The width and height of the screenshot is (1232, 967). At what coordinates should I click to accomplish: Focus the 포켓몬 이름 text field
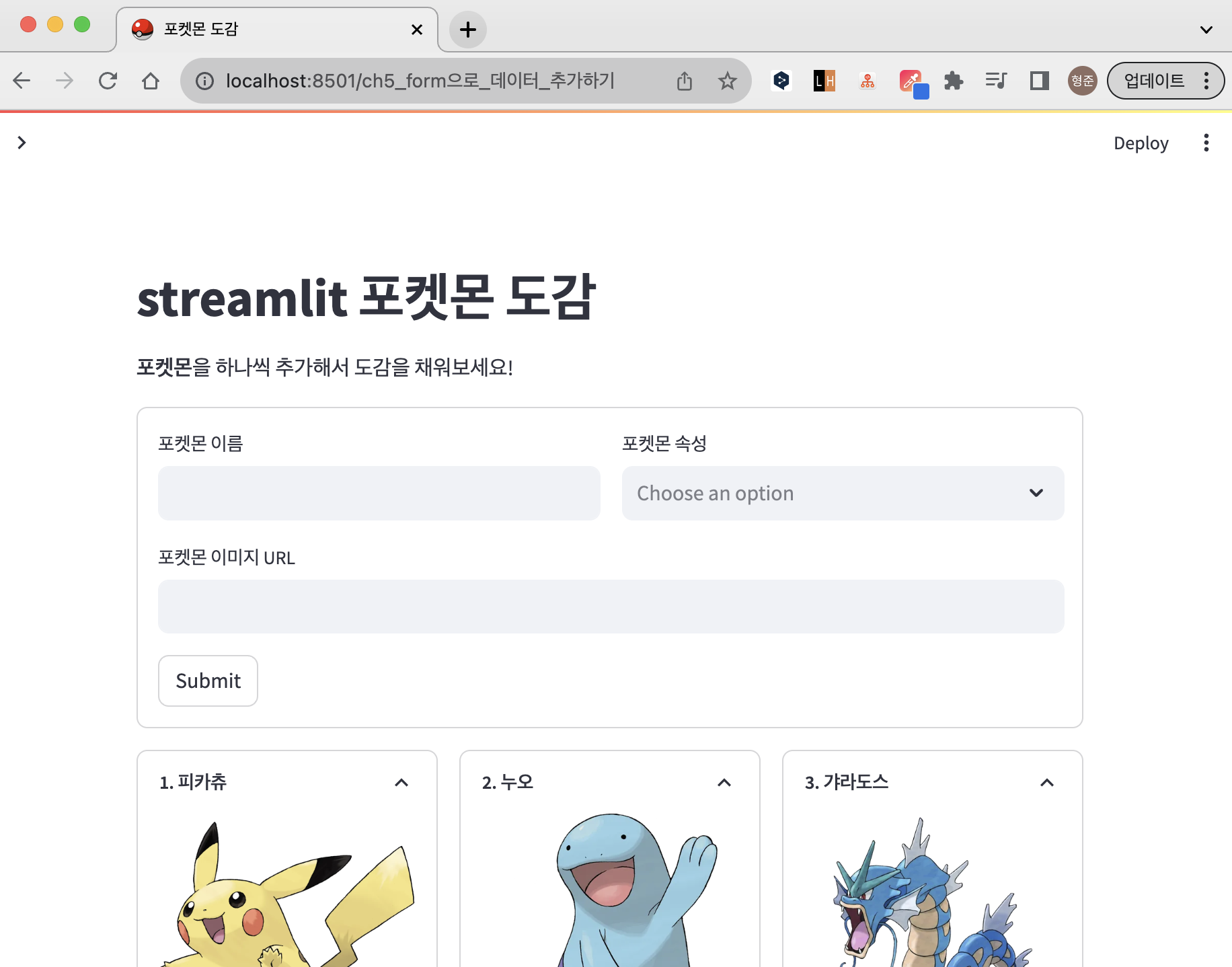coord(379,493)
